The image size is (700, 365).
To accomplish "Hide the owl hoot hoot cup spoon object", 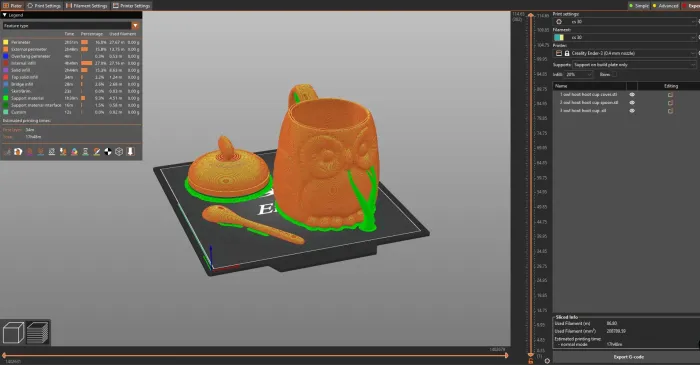I will 632,103.
